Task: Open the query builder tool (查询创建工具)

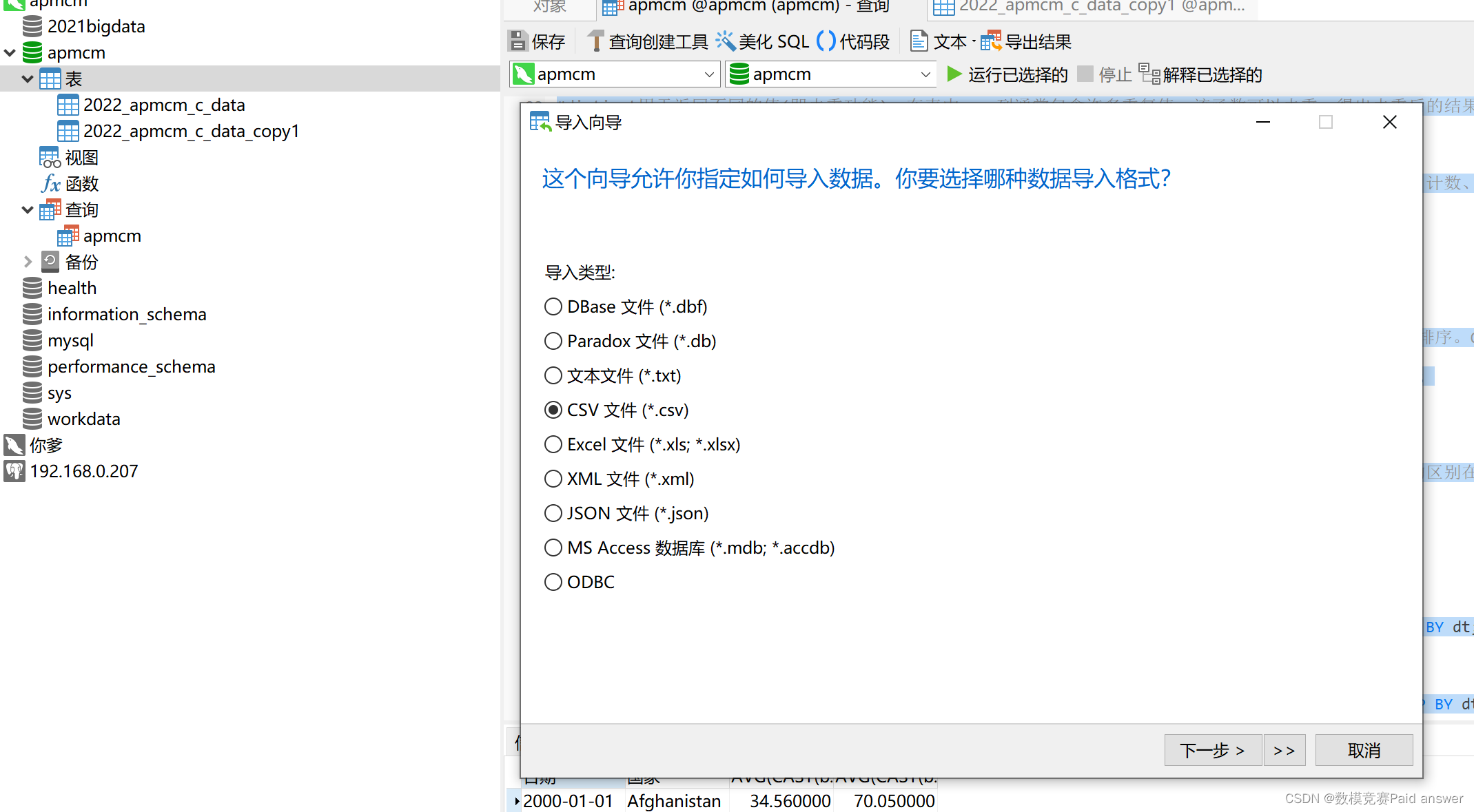Action: [x=596, y=41]
